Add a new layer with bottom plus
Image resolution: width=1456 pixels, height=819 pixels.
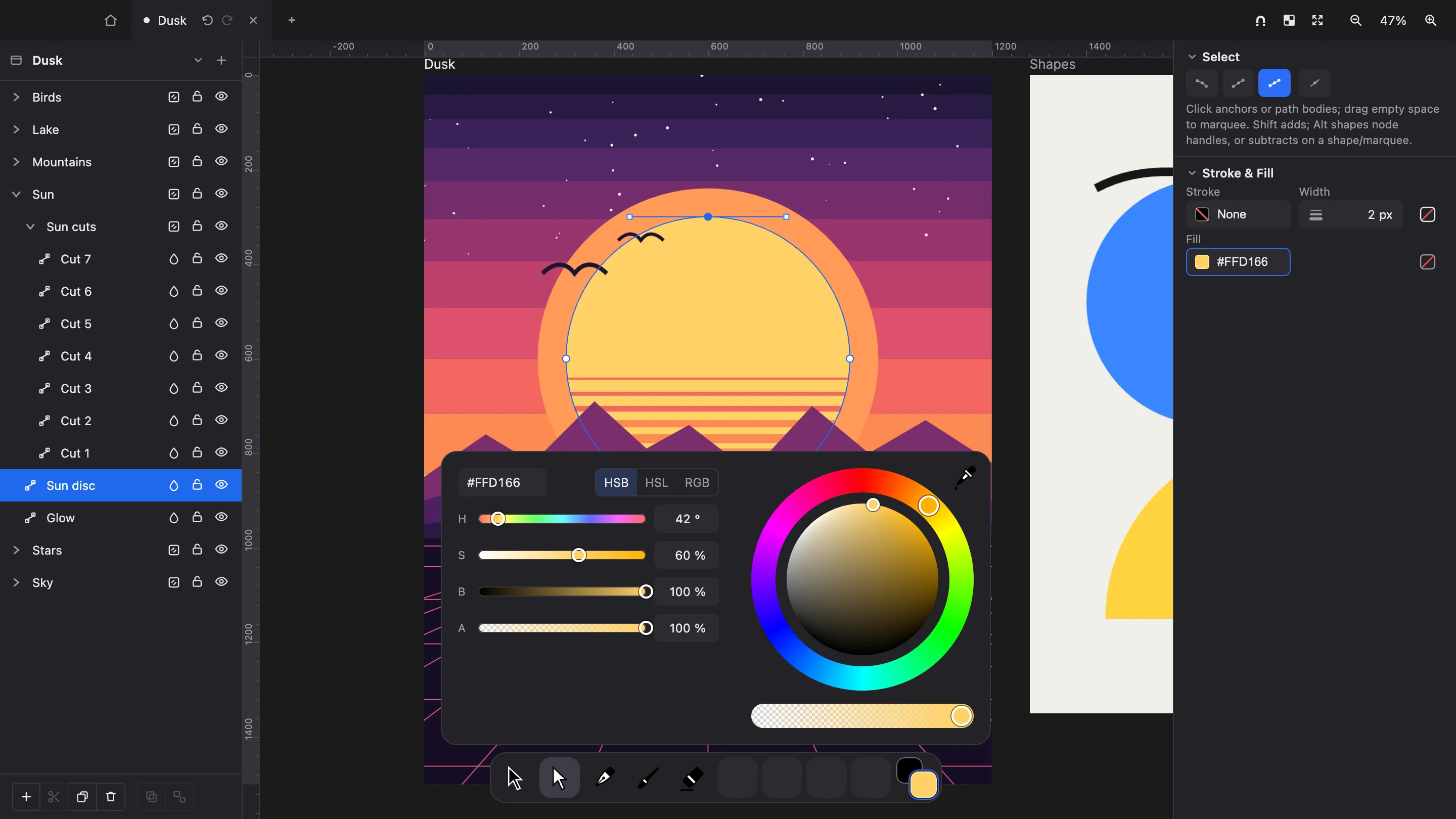tap(26, 797)
